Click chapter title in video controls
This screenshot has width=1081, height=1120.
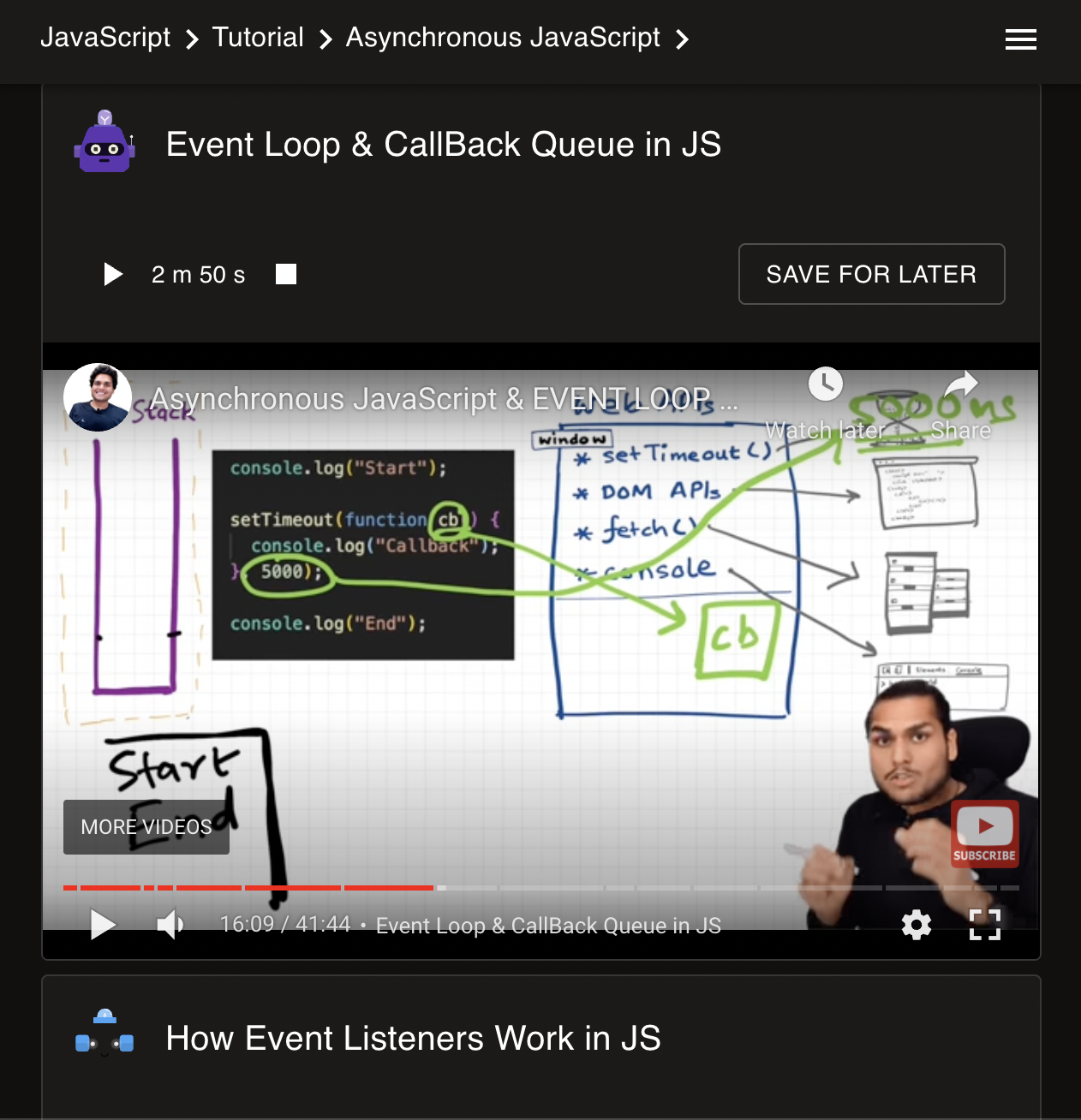click(548, 926)
